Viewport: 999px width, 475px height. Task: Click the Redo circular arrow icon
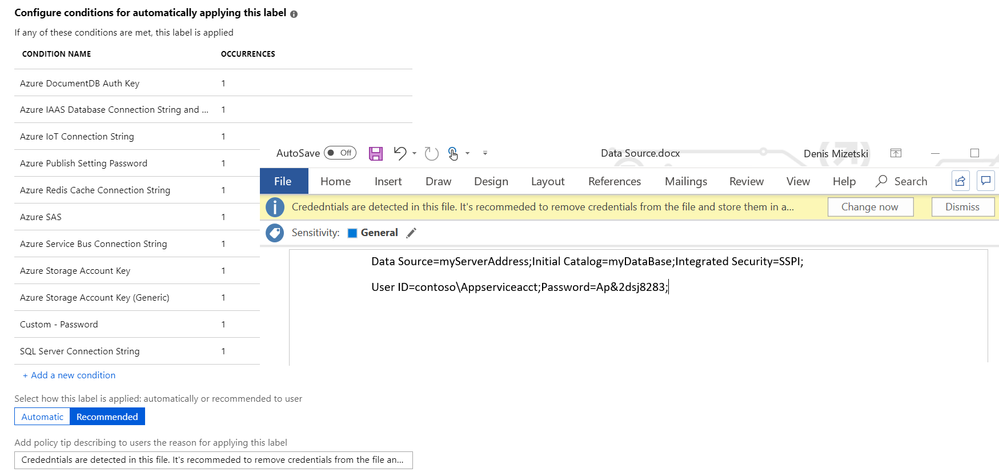click(431, 153)
